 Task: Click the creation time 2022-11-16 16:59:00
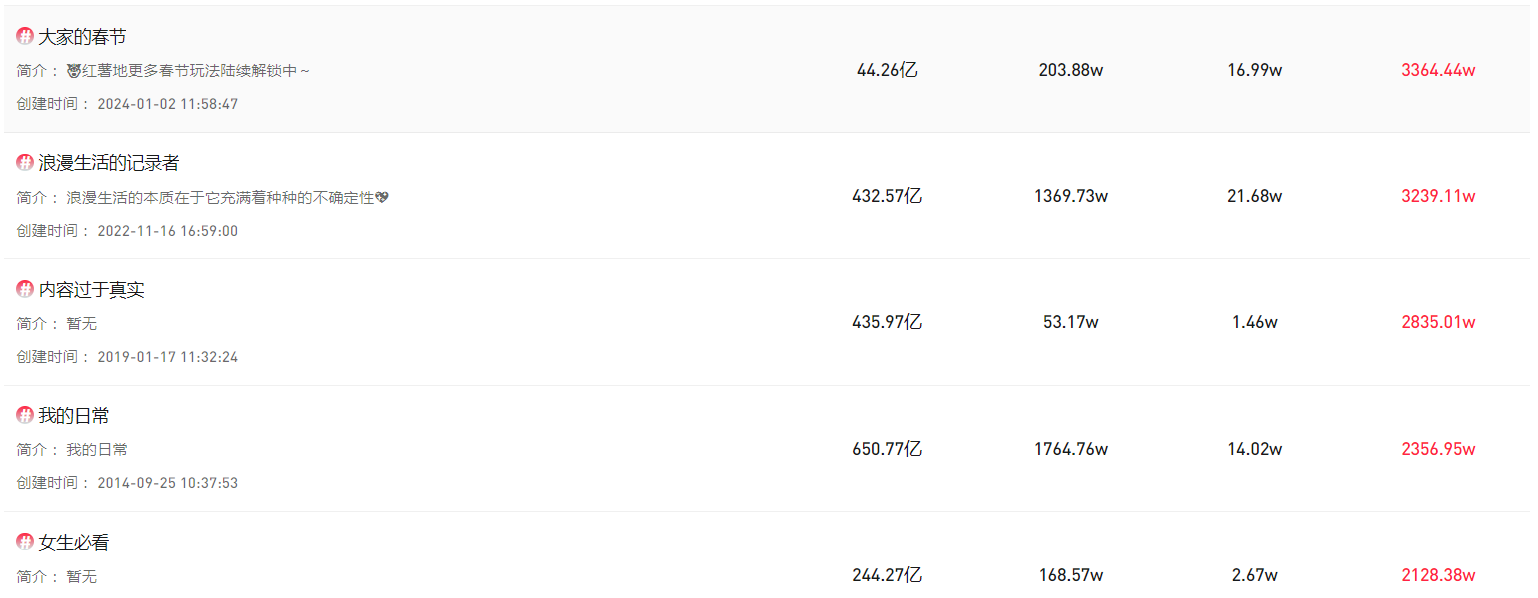[x=168, y=231]
